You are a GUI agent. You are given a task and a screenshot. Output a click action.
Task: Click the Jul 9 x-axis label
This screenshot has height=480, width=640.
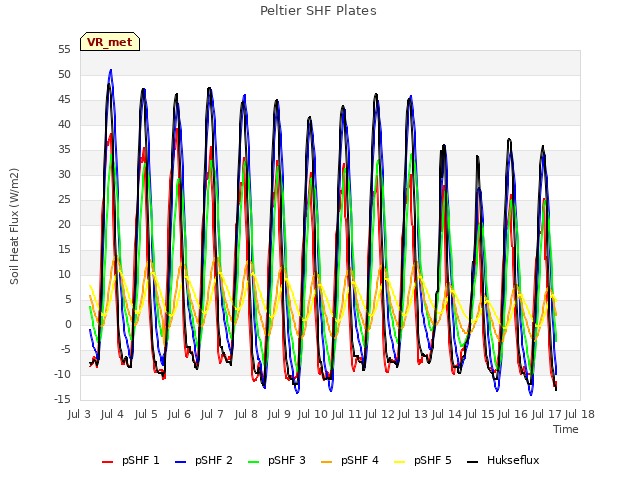[279, 414]
